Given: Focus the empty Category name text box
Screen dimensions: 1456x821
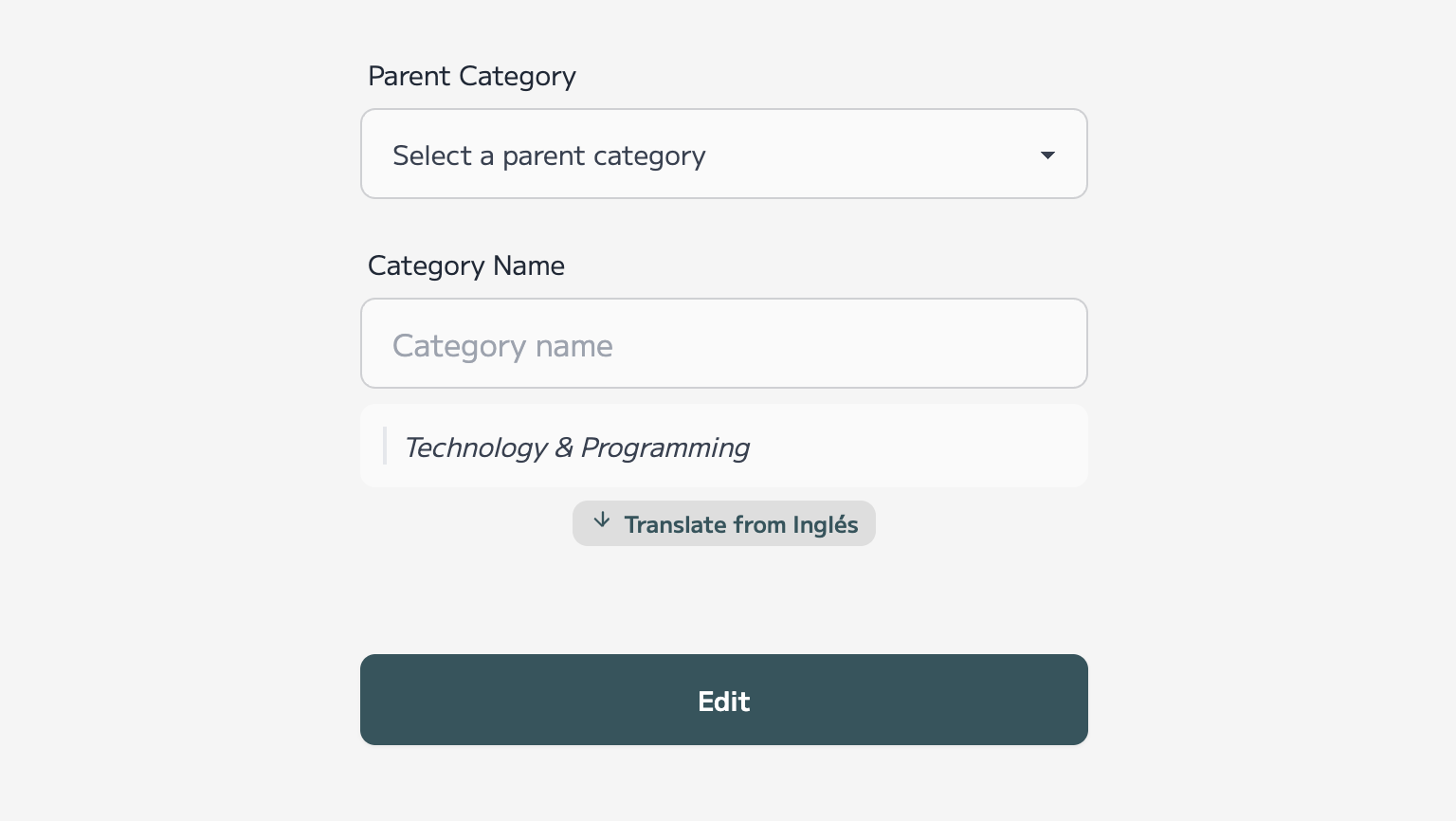Looking at the screenshot, I should tap(724, 343).
